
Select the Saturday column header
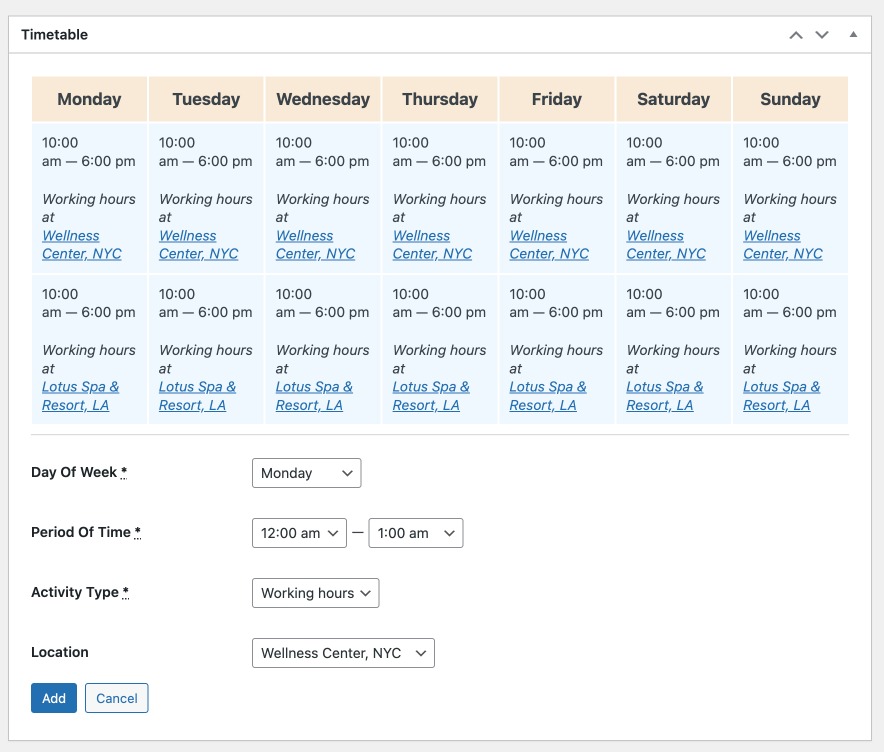[673, 99]
